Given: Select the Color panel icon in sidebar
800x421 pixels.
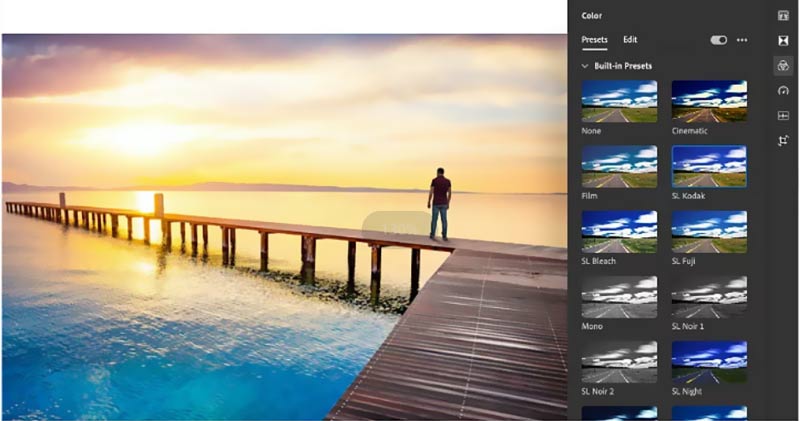Looking at the screenshot, I should point(783,66).
